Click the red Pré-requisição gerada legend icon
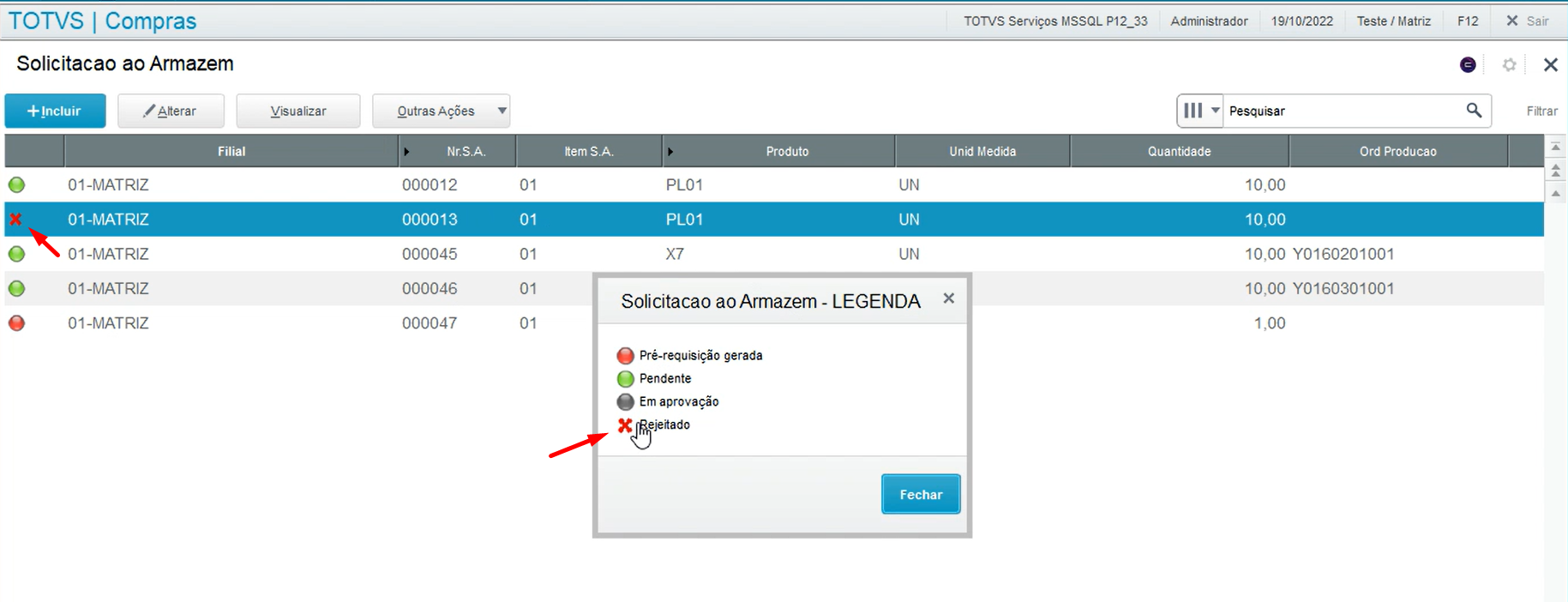The width and height of the screenshot is (1568, 602). tap(625, 355)
